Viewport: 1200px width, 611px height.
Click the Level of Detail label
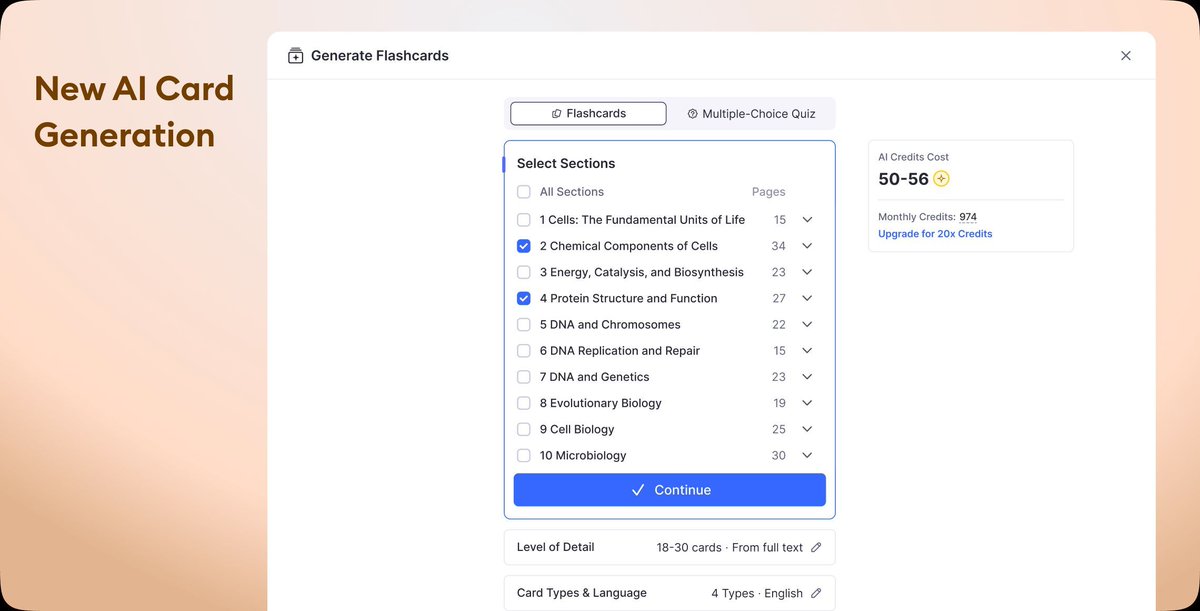coord(556,547)
